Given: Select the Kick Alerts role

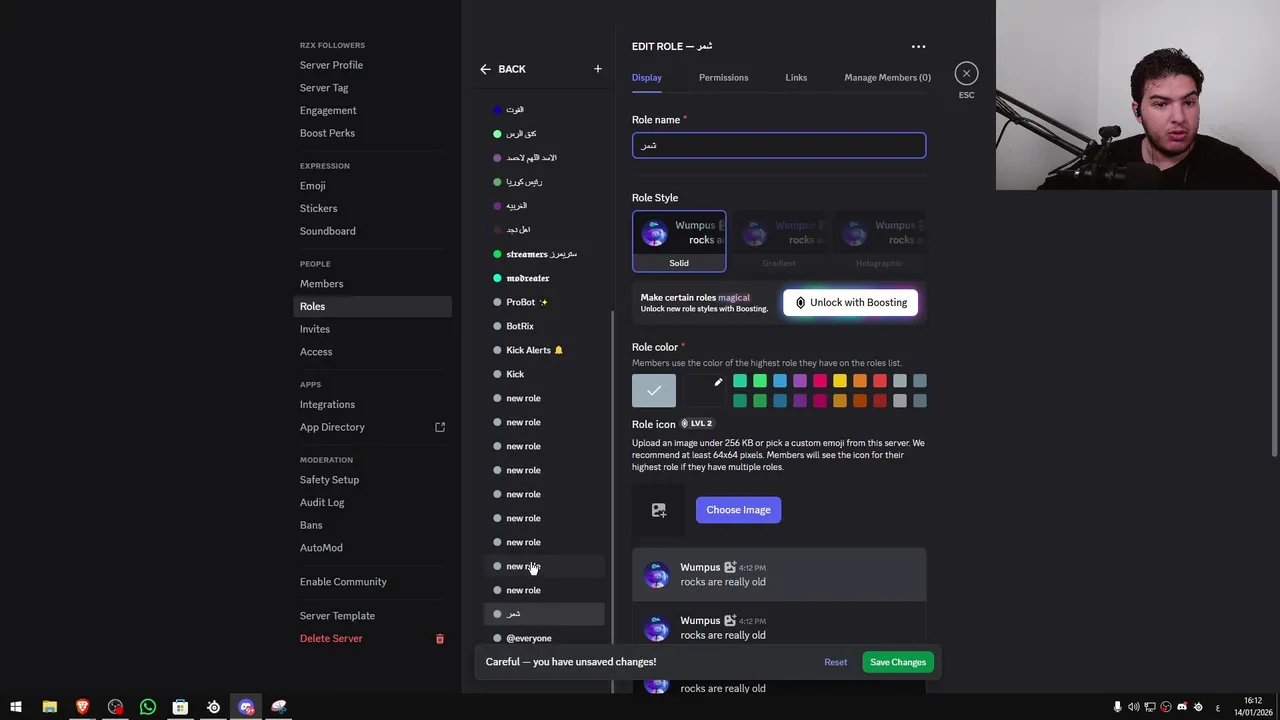Looking at the screenshot, I should (x=545, y=350).
